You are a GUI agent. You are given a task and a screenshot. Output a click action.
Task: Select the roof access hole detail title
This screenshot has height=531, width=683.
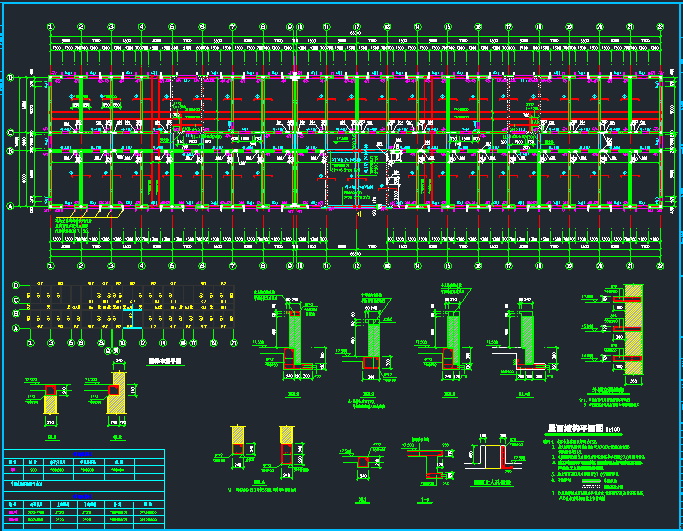point(493,483)
